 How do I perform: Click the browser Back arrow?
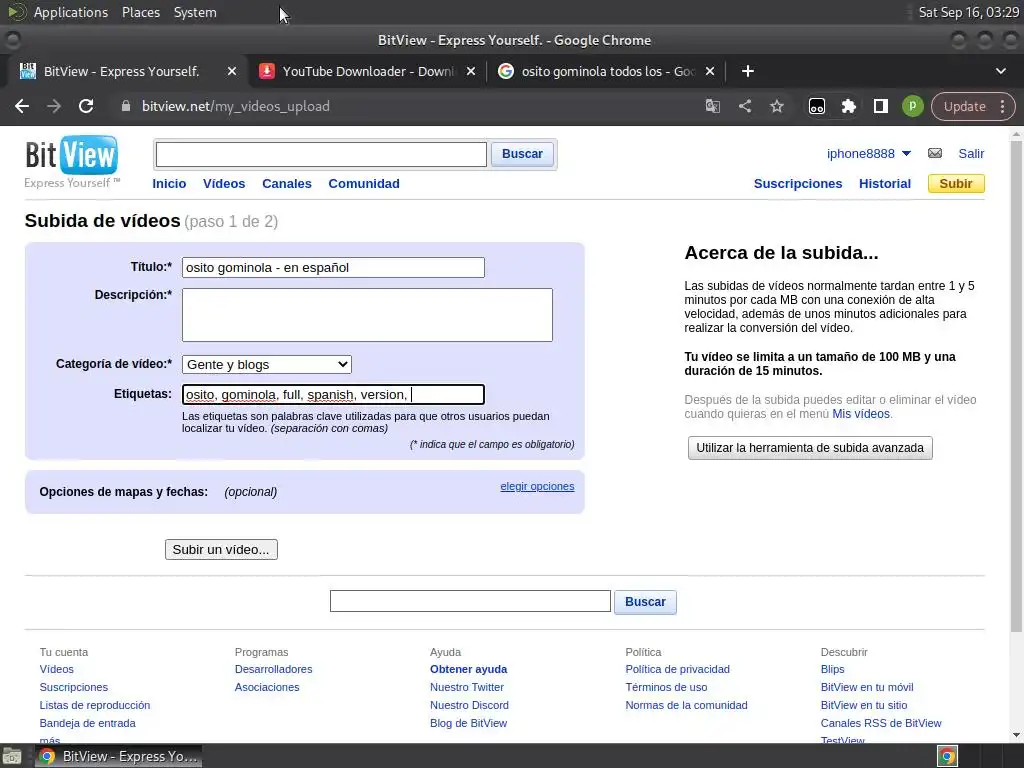(22, 106)
